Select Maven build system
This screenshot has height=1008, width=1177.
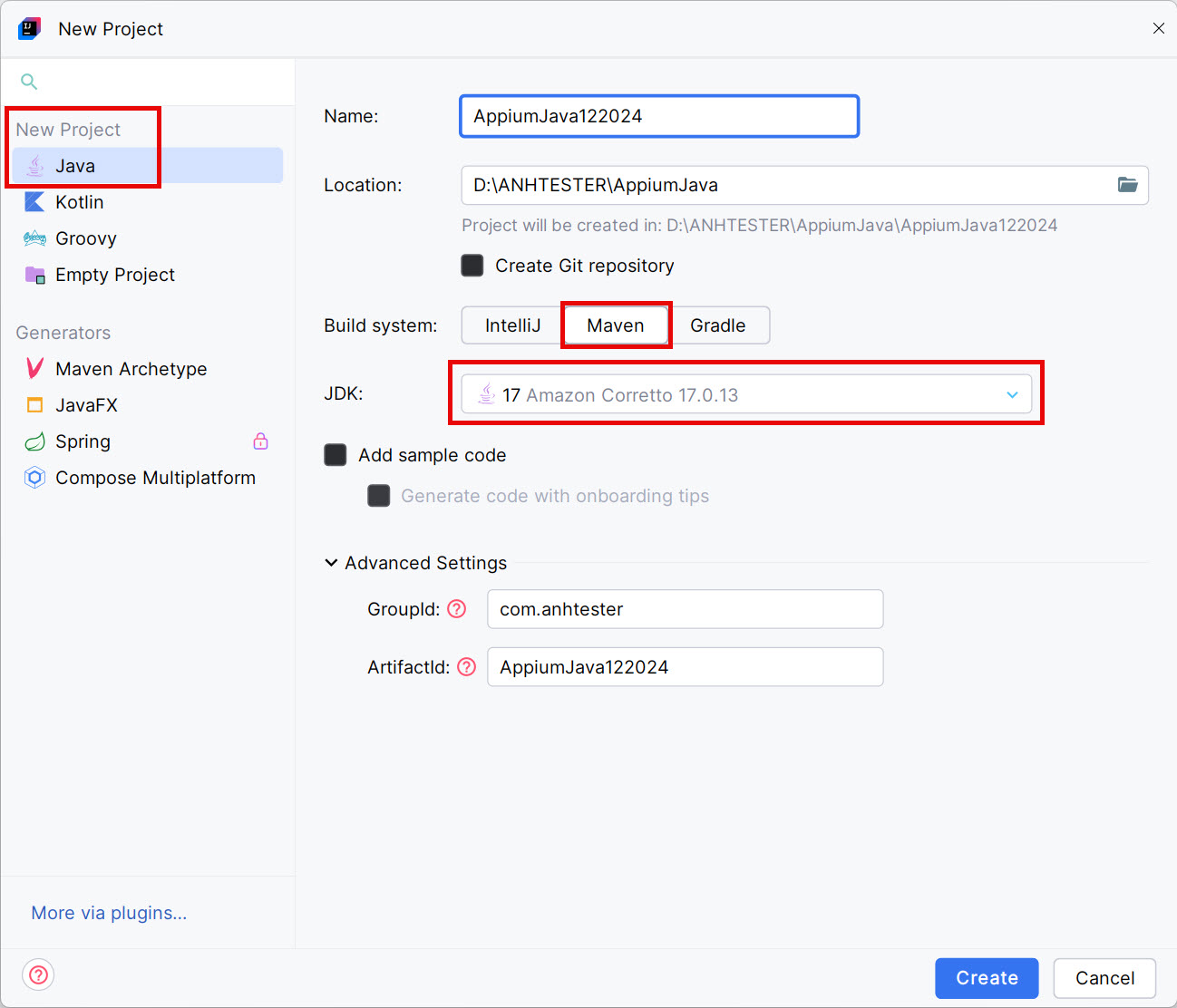(616, 325)
